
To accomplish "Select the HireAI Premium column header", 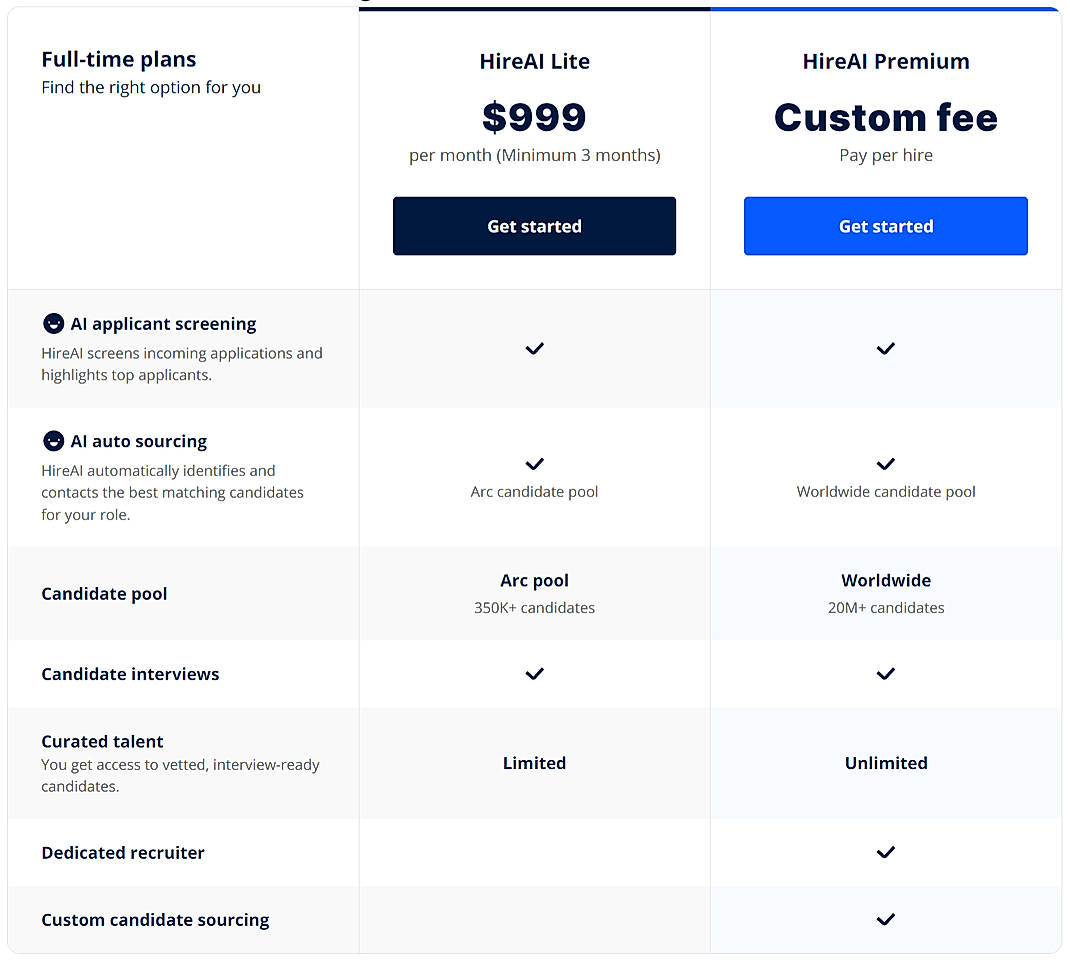I will [886, 61].
